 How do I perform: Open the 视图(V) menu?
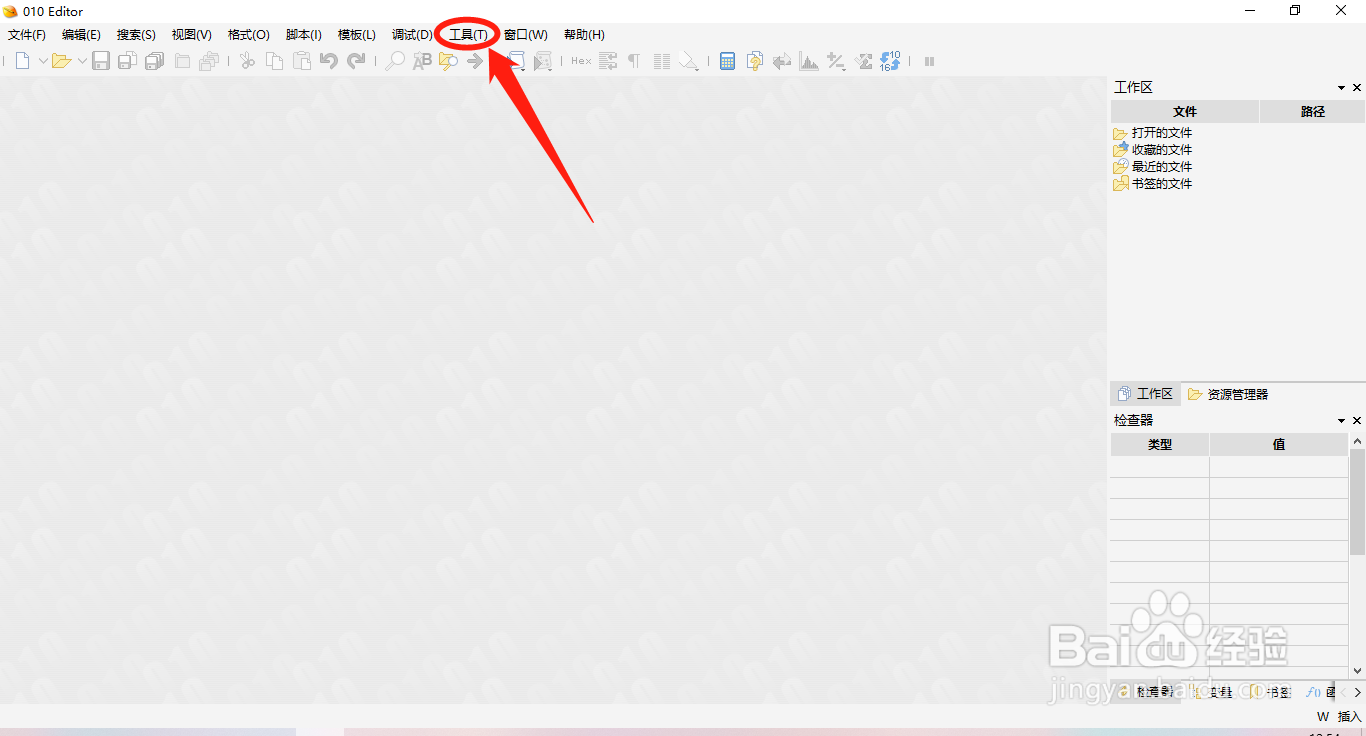191,34
